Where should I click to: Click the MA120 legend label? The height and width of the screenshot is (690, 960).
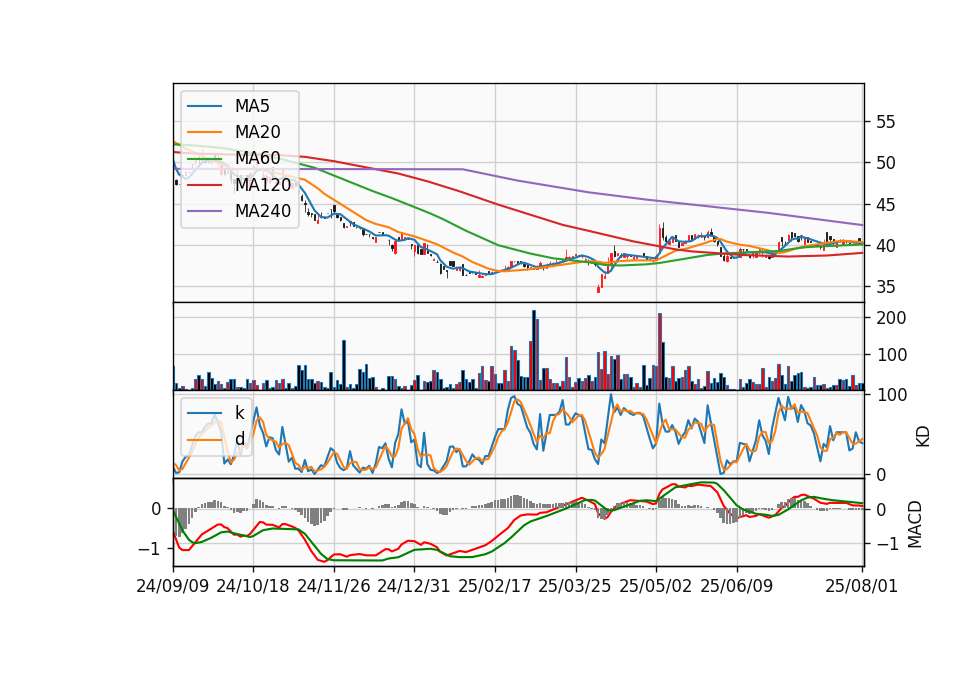tap(263, 184)
